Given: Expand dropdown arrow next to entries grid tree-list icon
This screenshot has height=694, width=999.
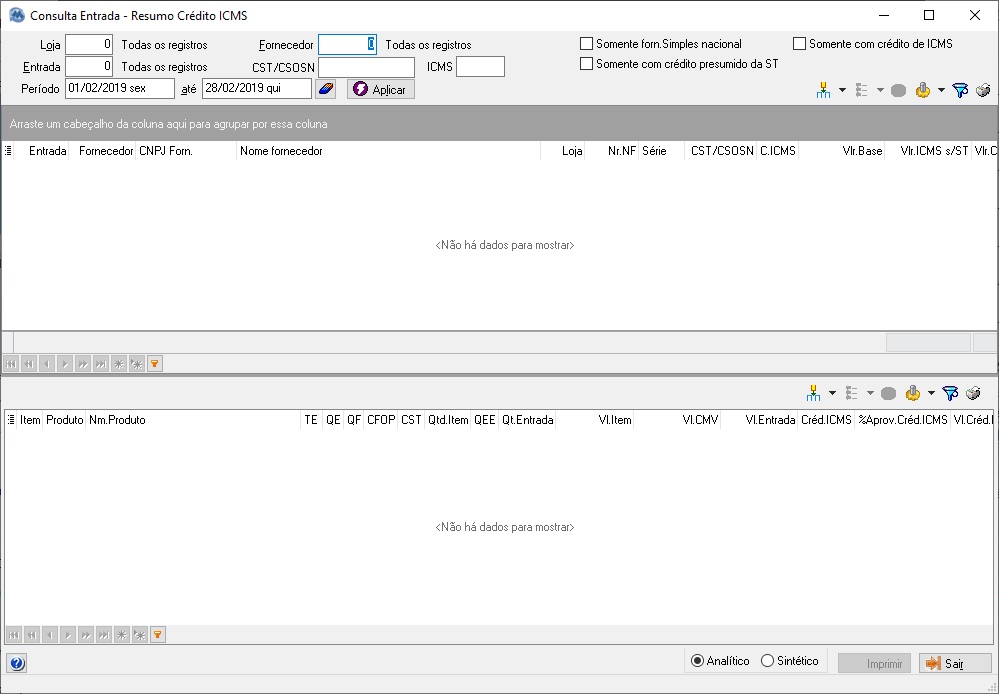Looking at the screenshot, I should (880, 90).
